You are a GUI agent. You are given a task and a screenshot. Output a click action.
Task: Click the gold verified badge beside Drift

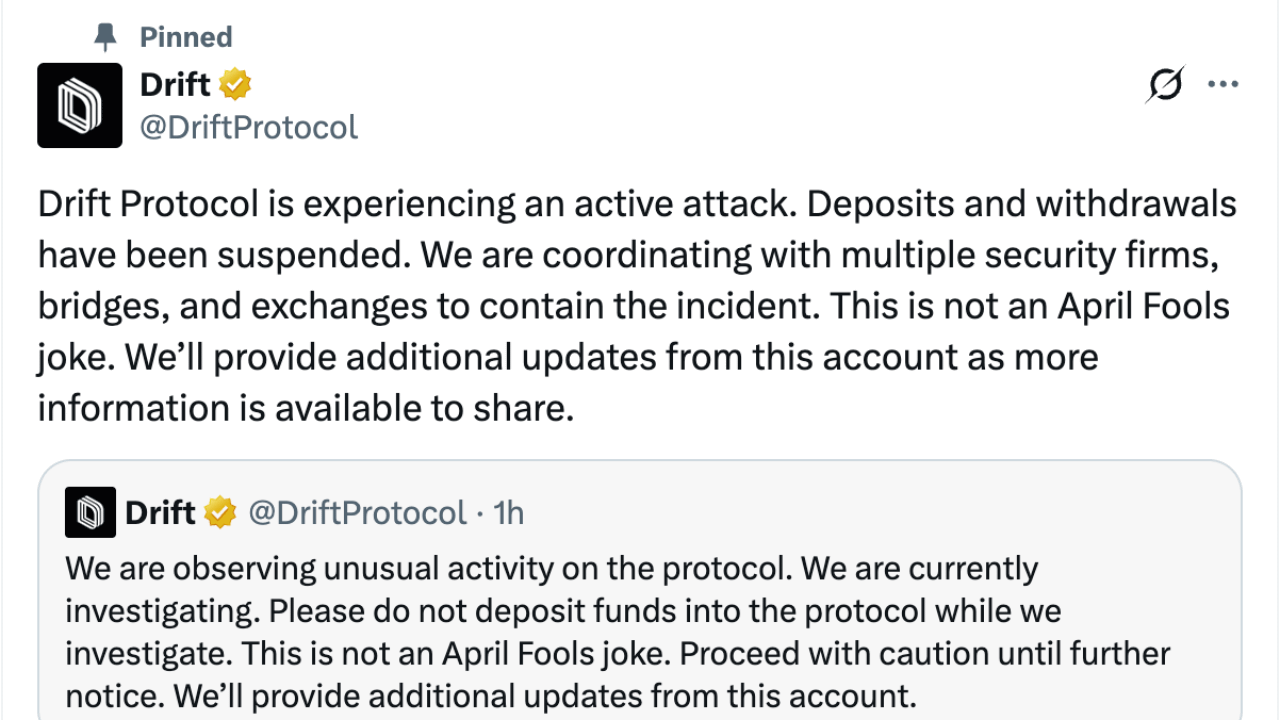click(x=235, y=85)
